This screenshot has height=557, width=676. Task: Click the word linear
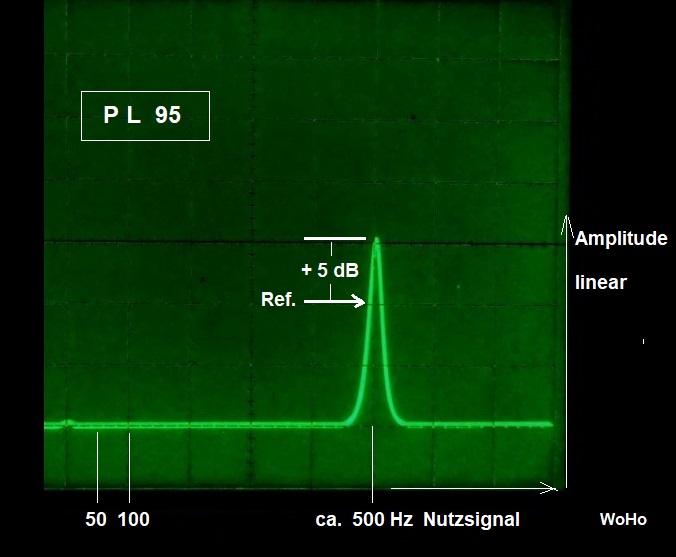[601, 283]
